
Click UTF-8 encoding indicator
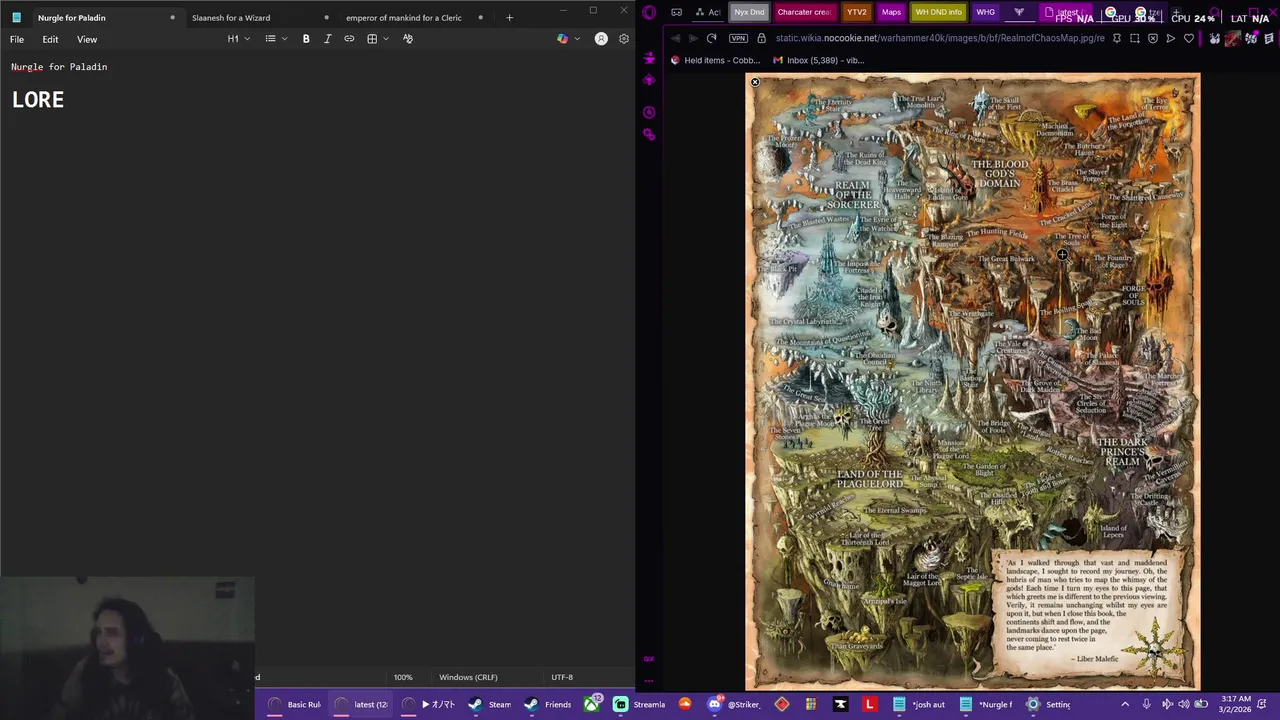562,677
